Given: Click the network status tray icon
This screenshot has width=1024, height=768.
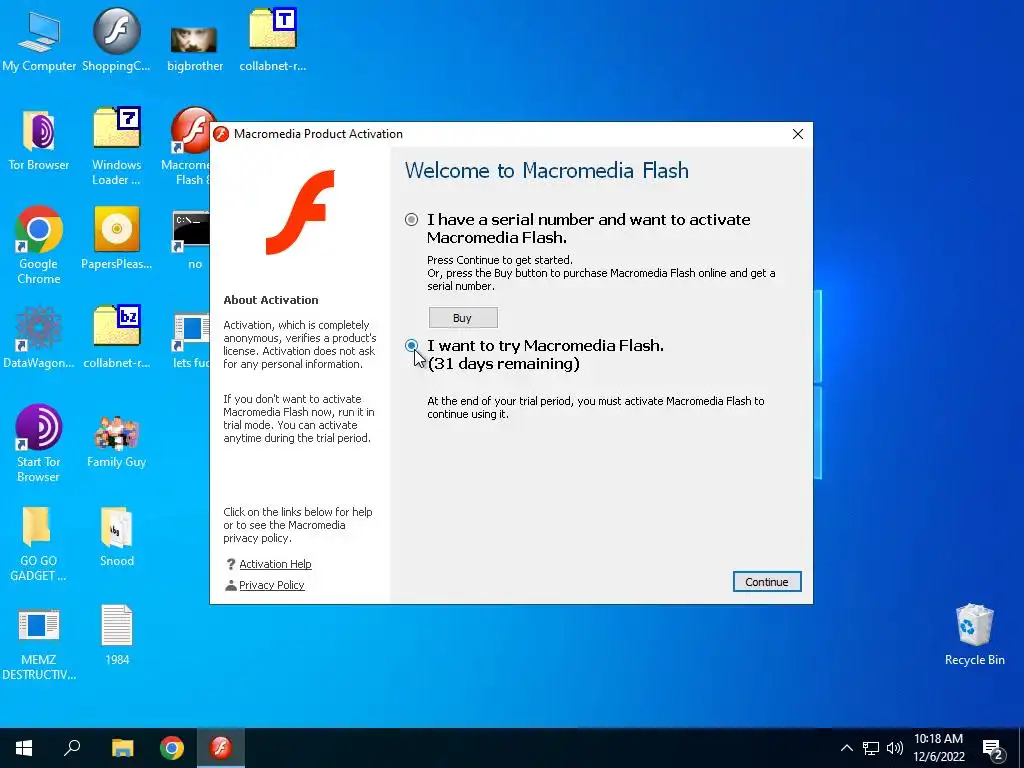Looking at the screenshot, I should click(871, 748).
